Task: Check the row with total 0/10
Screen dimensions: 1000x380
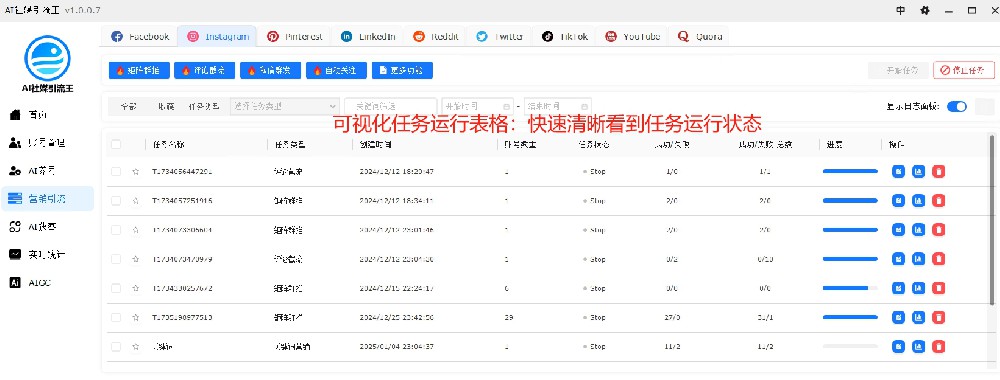Action: [x=116, y=259]
